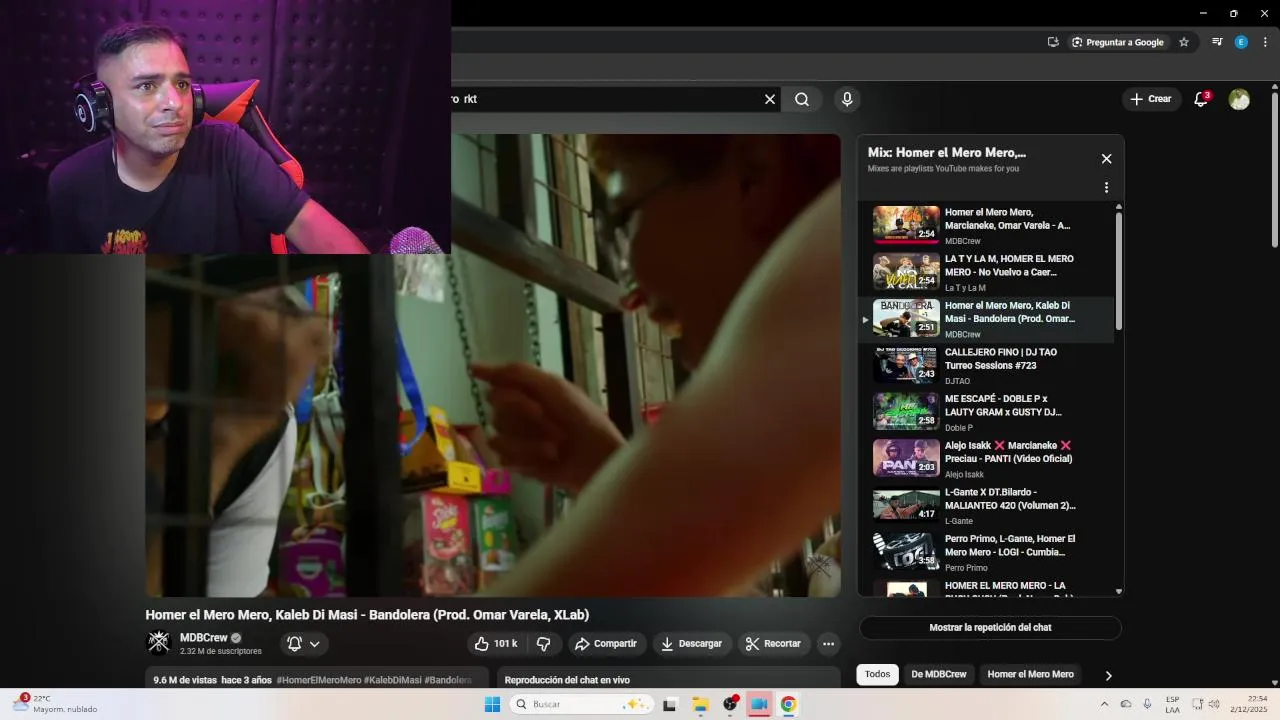
Task: Open Task View in taskbar
Action: [670, 705]
